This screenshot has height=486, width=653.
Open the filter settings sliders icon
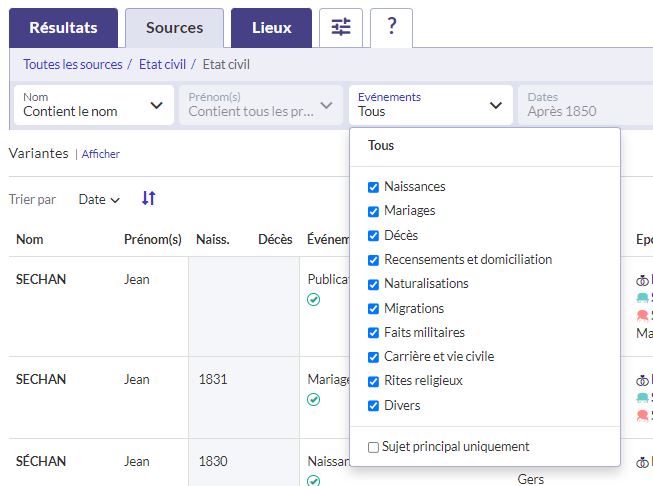[341, 28]
